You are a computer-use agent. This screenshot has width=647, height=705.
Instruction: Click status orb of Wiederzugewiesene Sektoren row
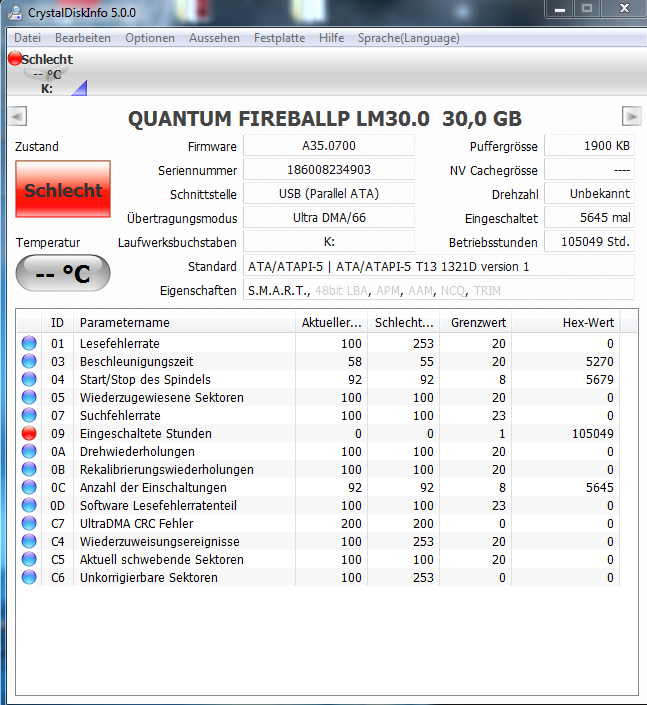pyautogui.click(x=29, y=397)
